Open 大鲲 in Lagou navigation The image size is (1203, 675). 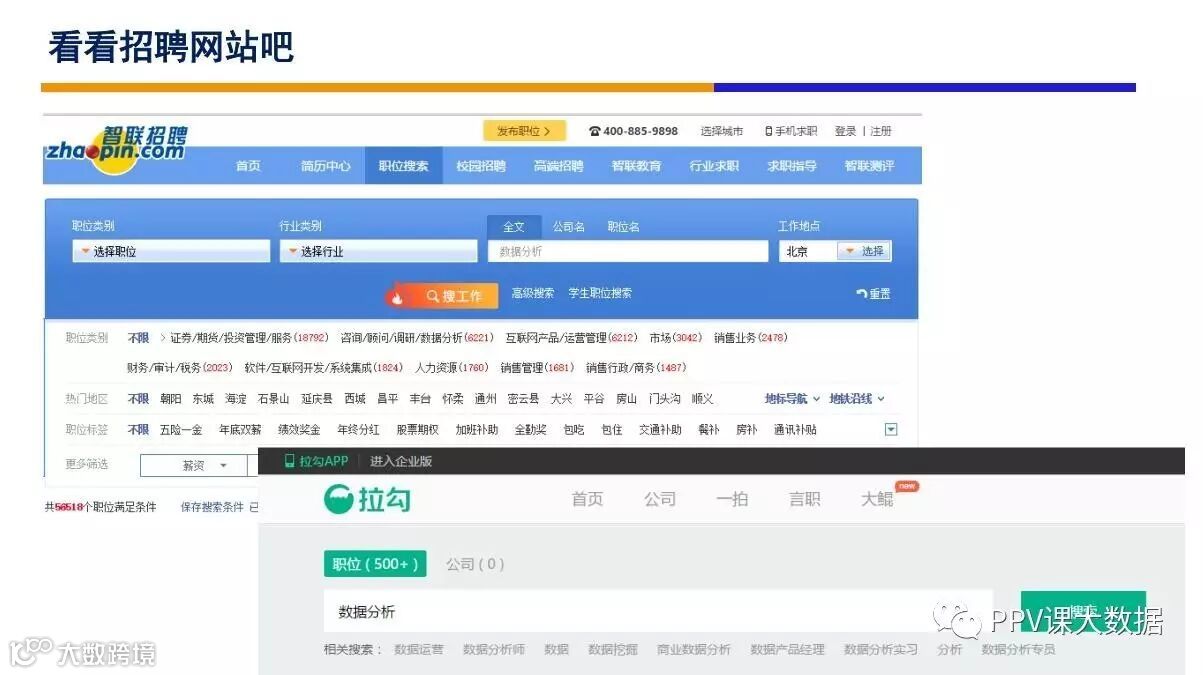click(877, 499)
